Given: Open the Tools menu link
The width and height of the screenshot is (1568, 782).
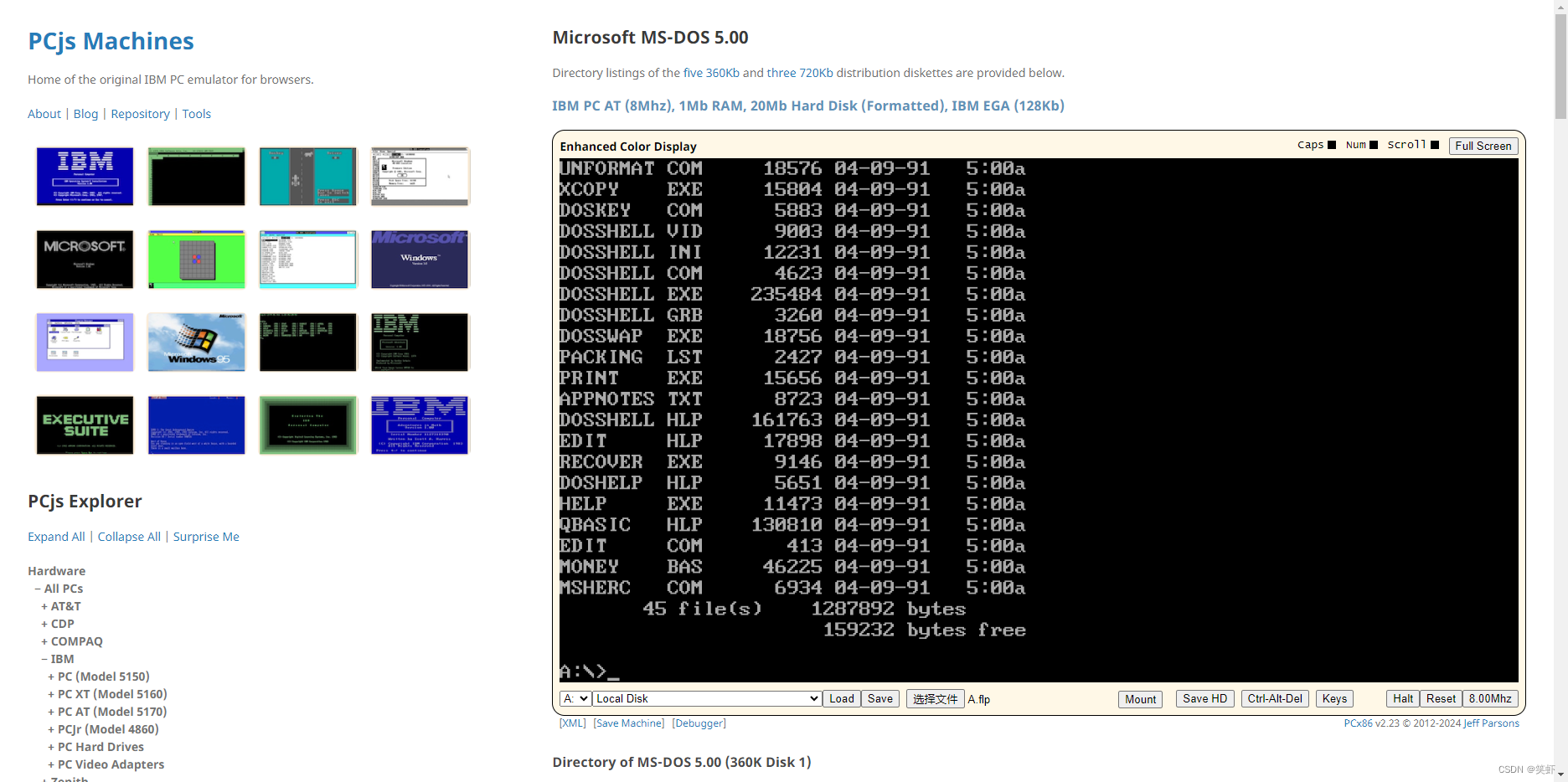Looking at the screenshot, I should [x=197, y=113].
